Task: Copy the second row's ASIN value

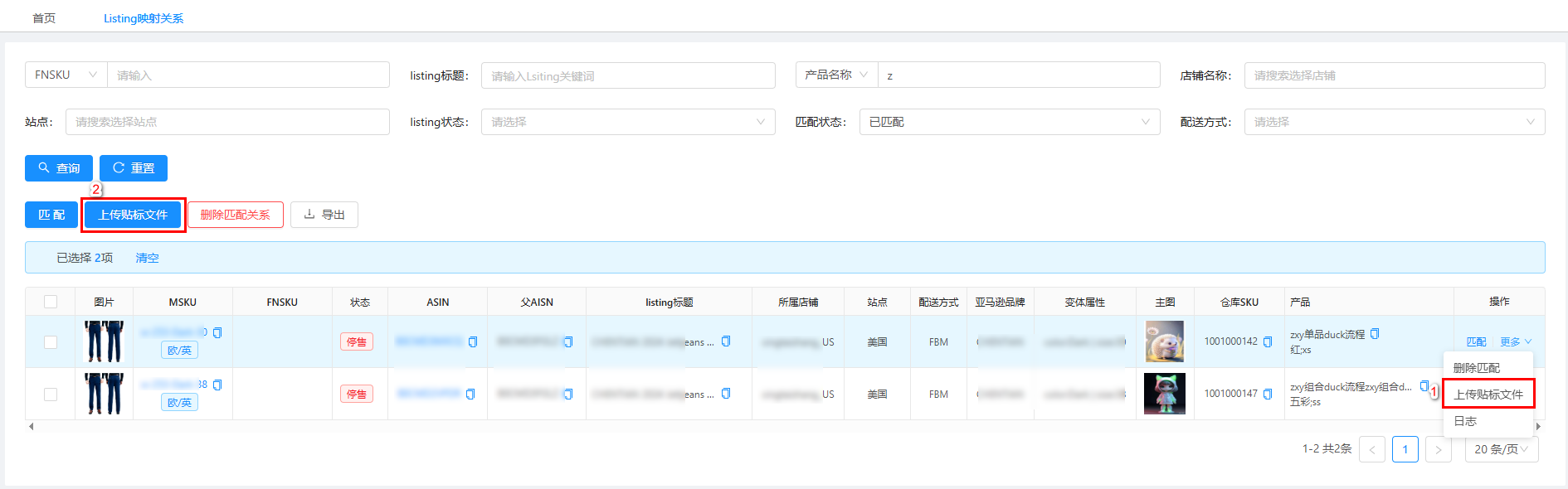Action: coord(470,394)
